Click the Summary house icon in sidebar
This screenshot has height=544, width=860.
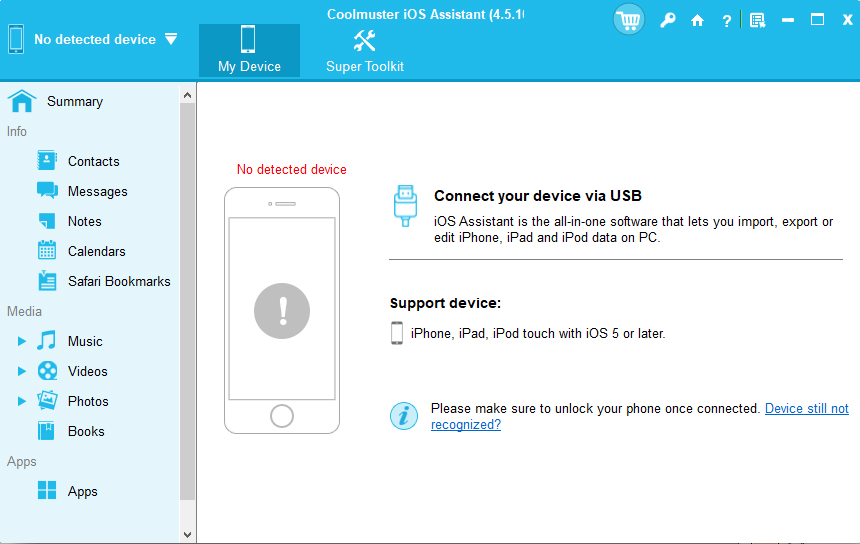pos(22,101)
